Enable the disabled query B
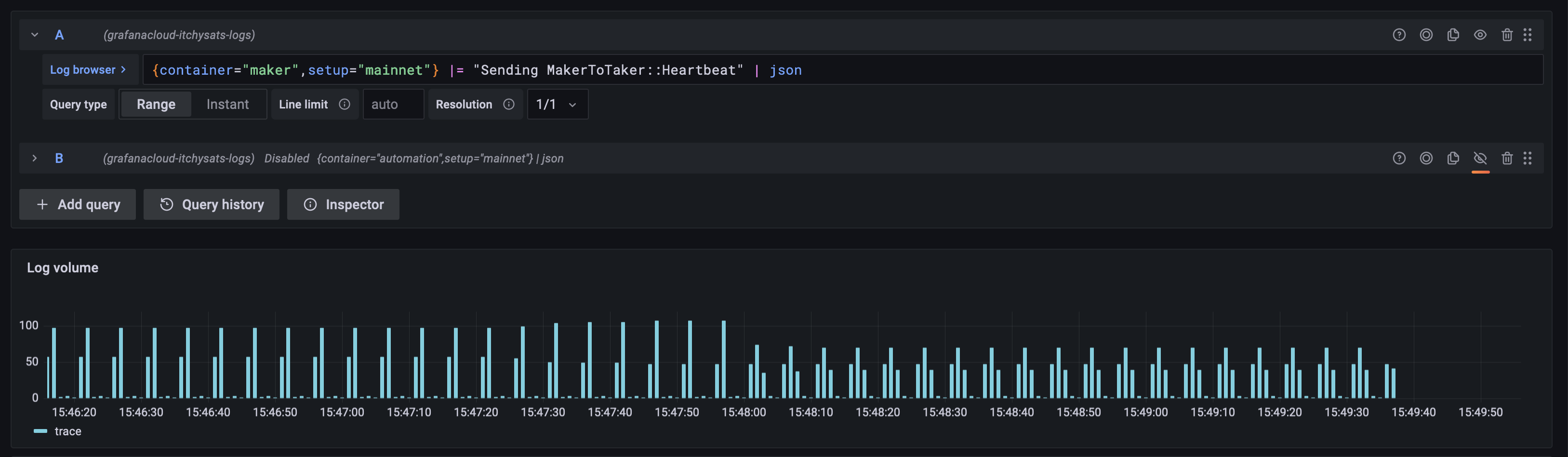Viewport: 1568px width, 457px height. point(1480,158)
